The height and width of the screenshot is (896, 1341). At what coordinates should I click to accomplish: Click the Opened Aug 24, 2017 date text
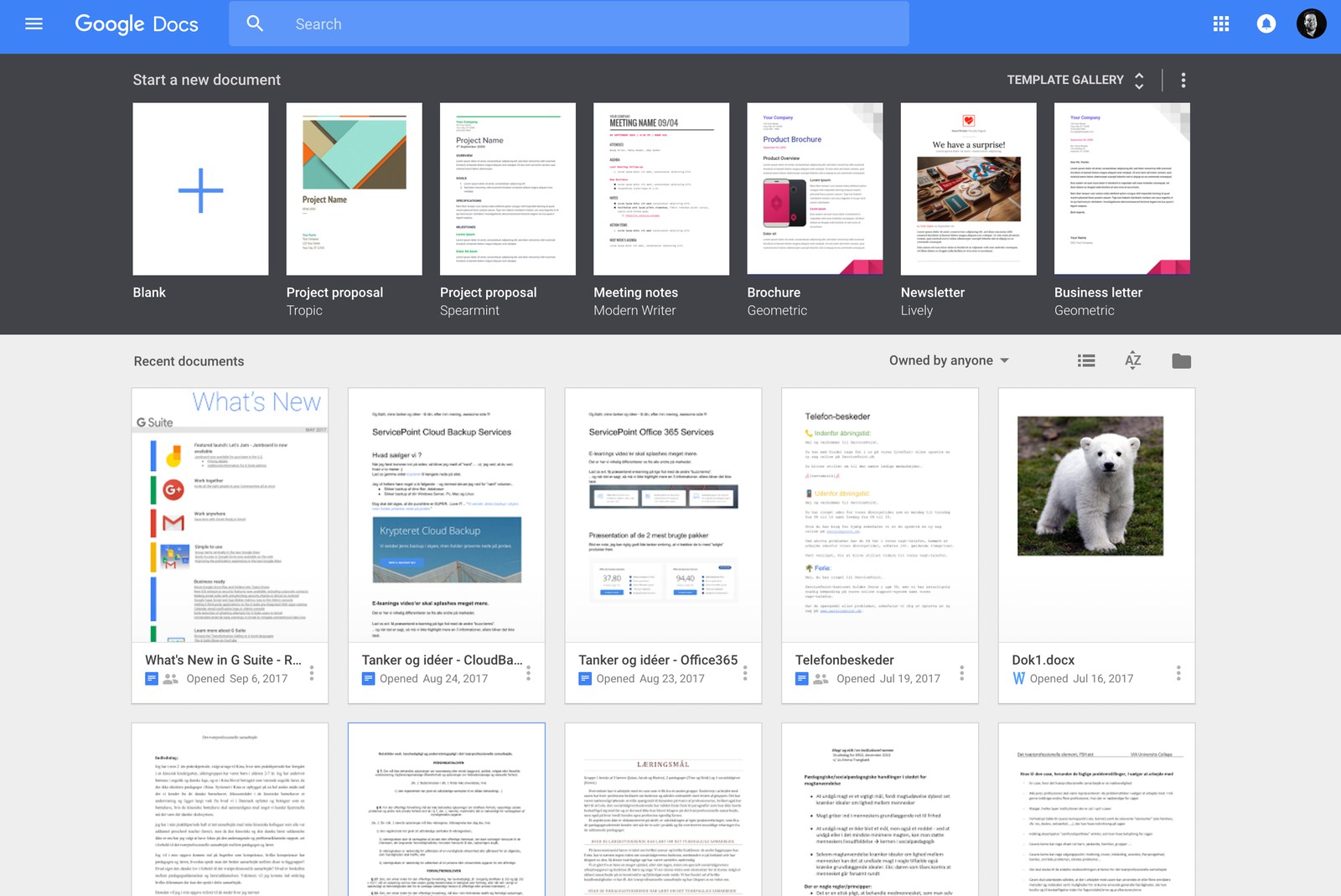433,679
